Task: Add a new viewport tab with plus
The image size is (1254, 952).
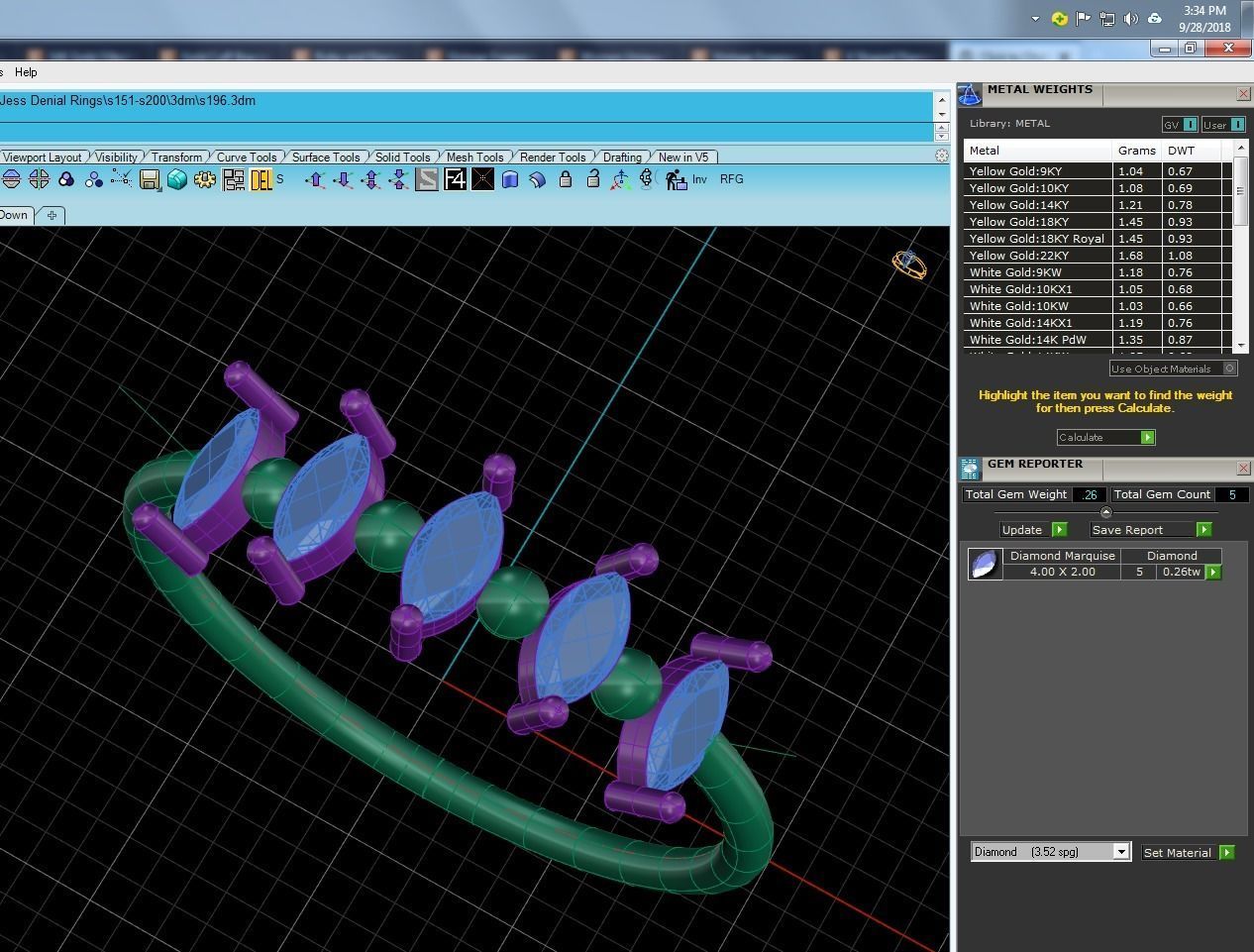Action: 52,215
